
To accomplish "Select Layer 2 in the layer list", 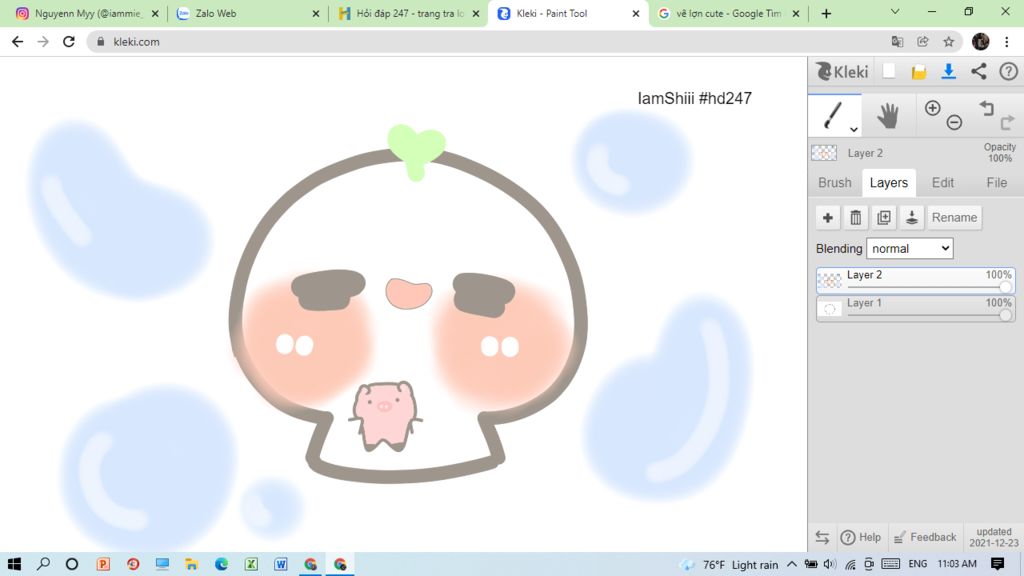I will tap(916, 280).
